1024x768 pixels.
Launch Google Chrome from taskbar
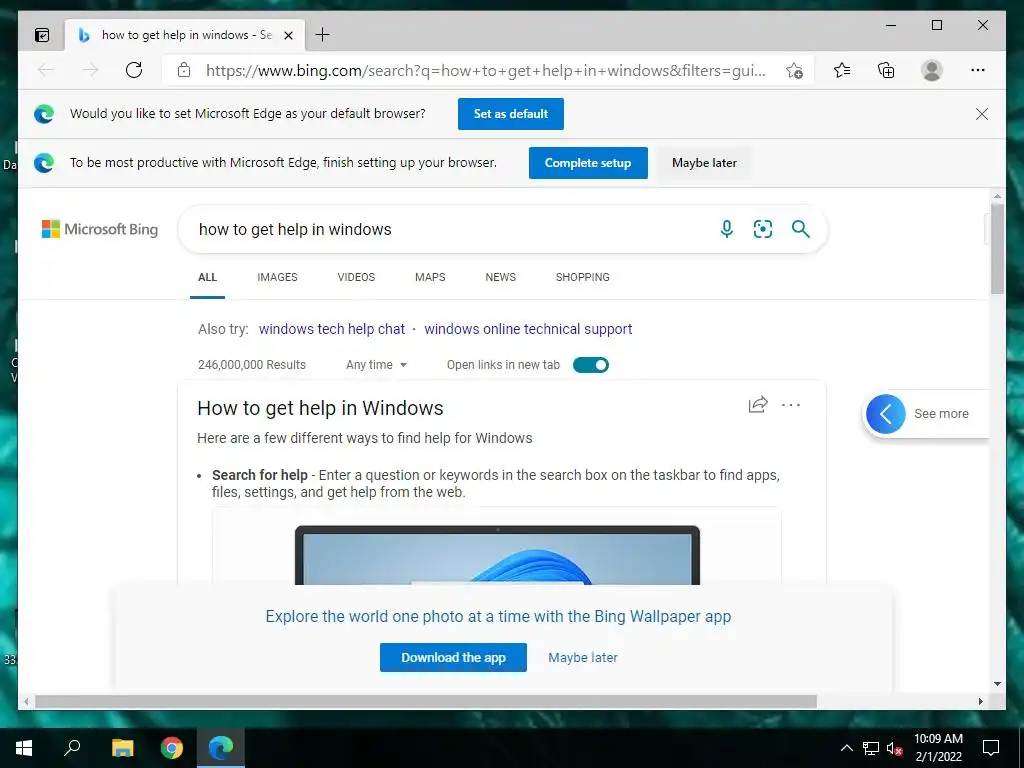(172, 748)
